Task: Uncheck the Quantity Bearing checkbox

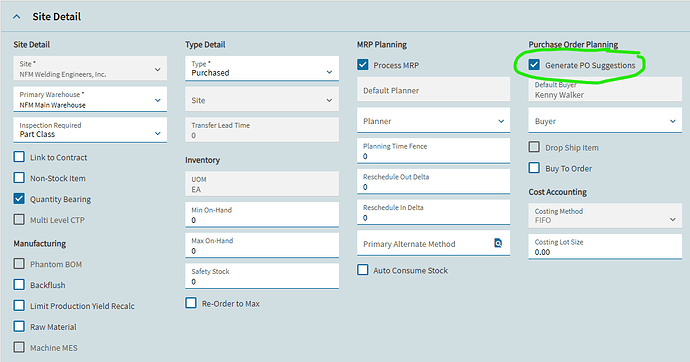Action: coord(19,199)
